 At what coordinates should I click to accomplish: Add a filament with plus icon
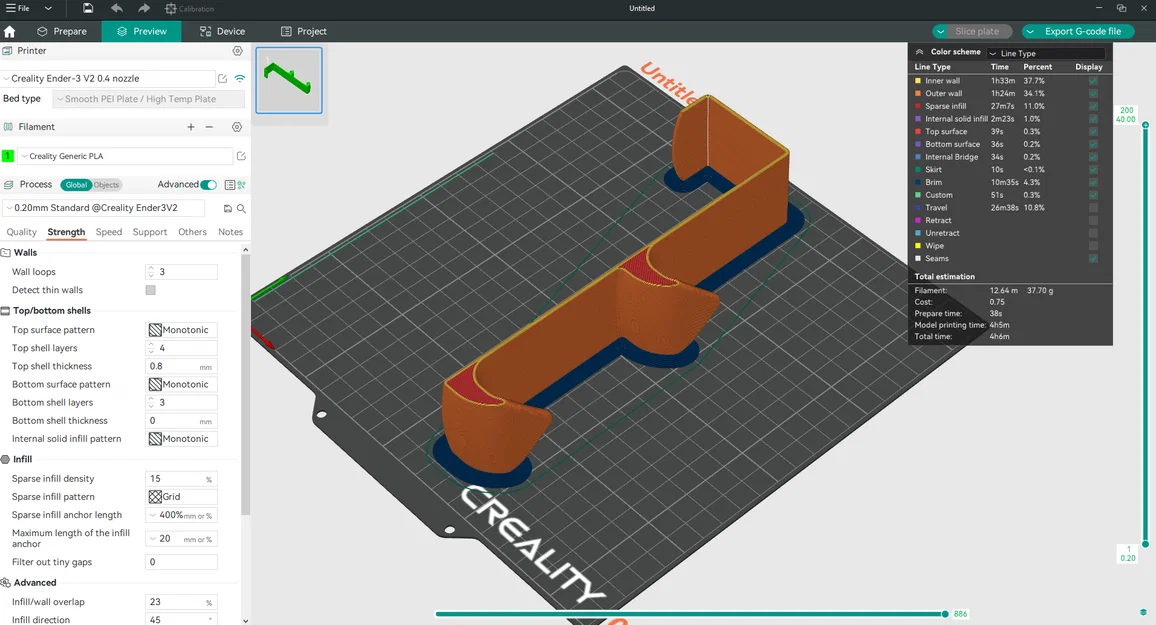[x=191, y=127]
